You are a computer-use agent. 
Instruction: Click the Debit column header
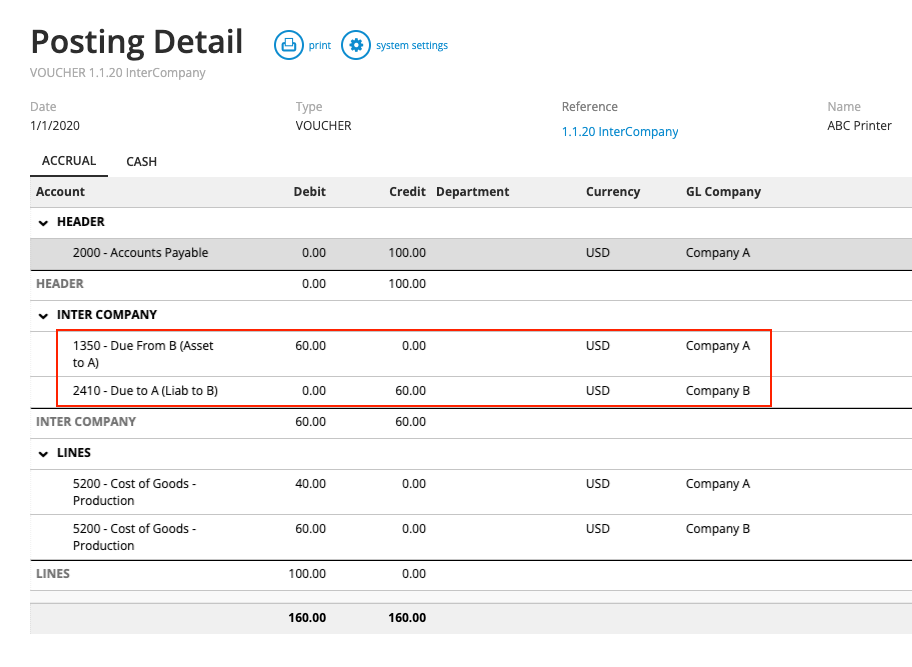coord(309,192)
